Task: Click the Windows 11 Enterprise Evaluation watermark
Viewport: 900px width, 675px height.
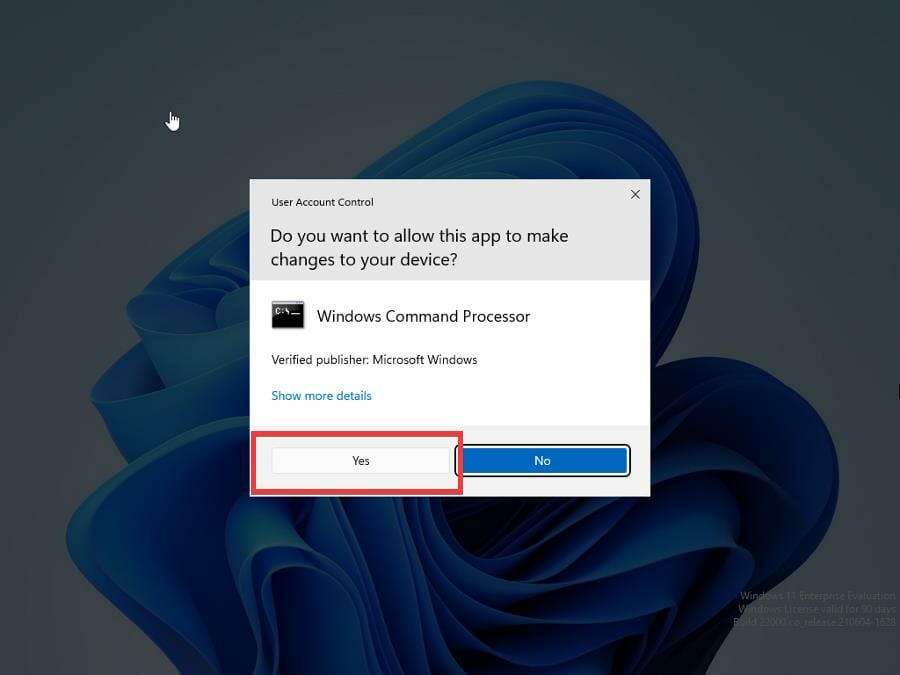Action: pos(817,594)
